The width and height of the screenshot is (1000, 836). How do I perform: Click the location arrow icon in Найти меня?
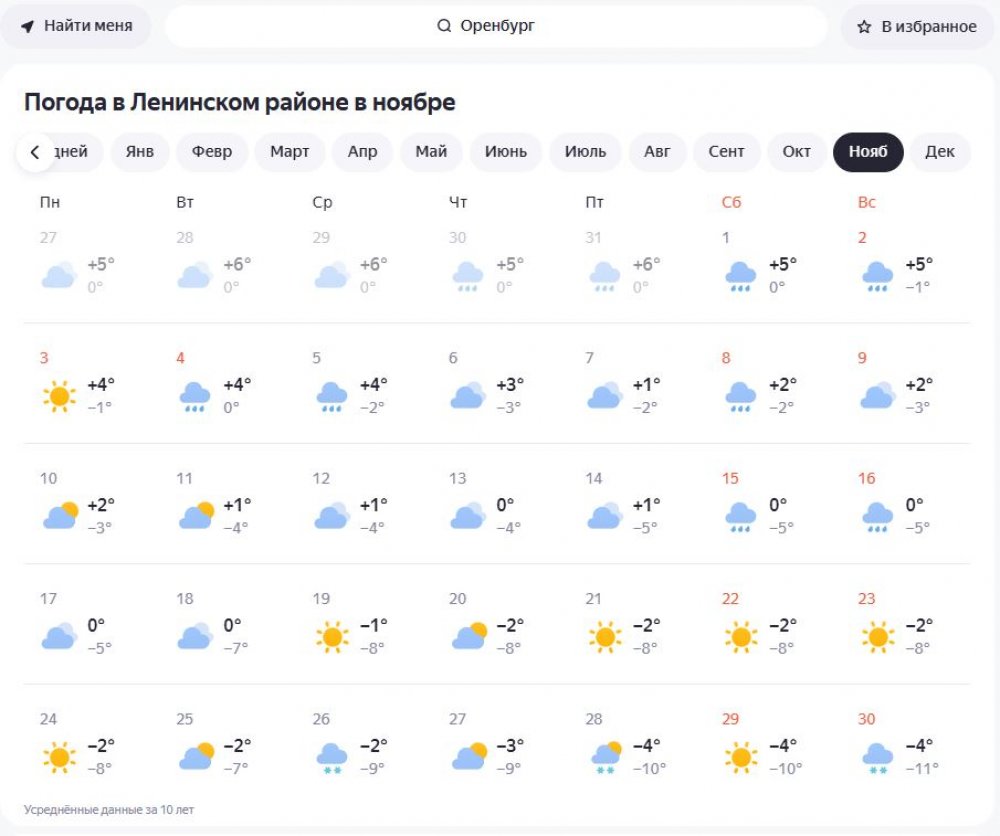coord(27,26)
